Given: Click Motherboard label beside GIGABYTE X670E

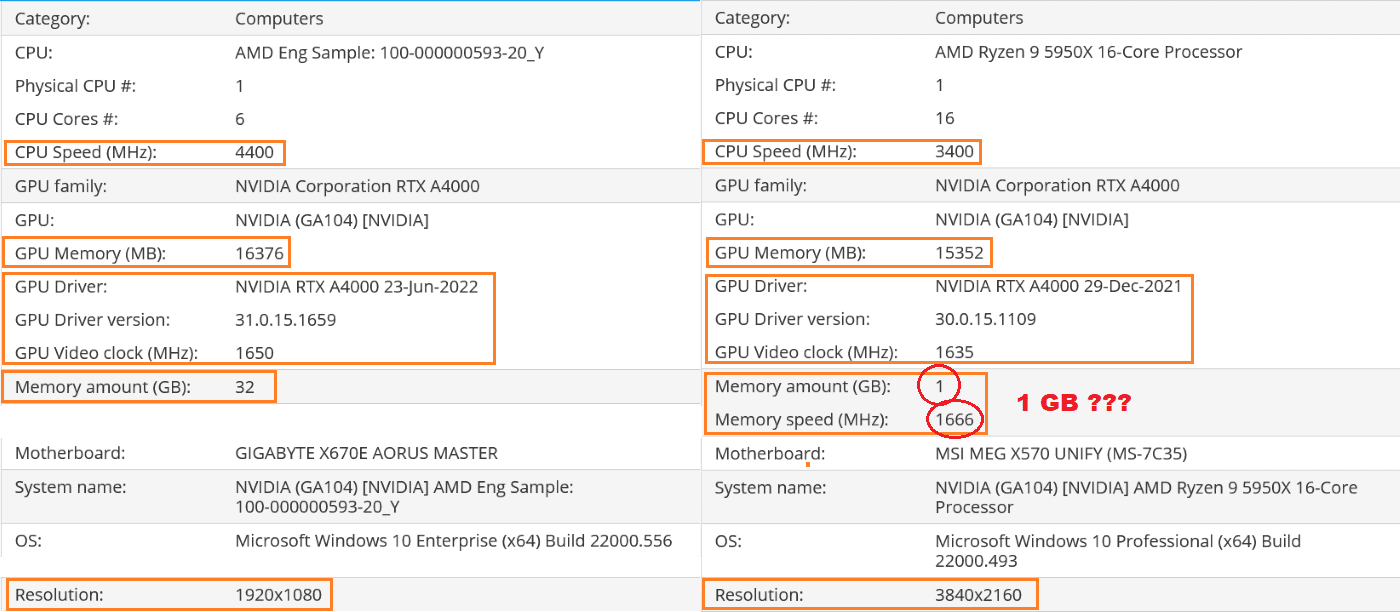Looking at the screenshot, I should click(70, 453).
